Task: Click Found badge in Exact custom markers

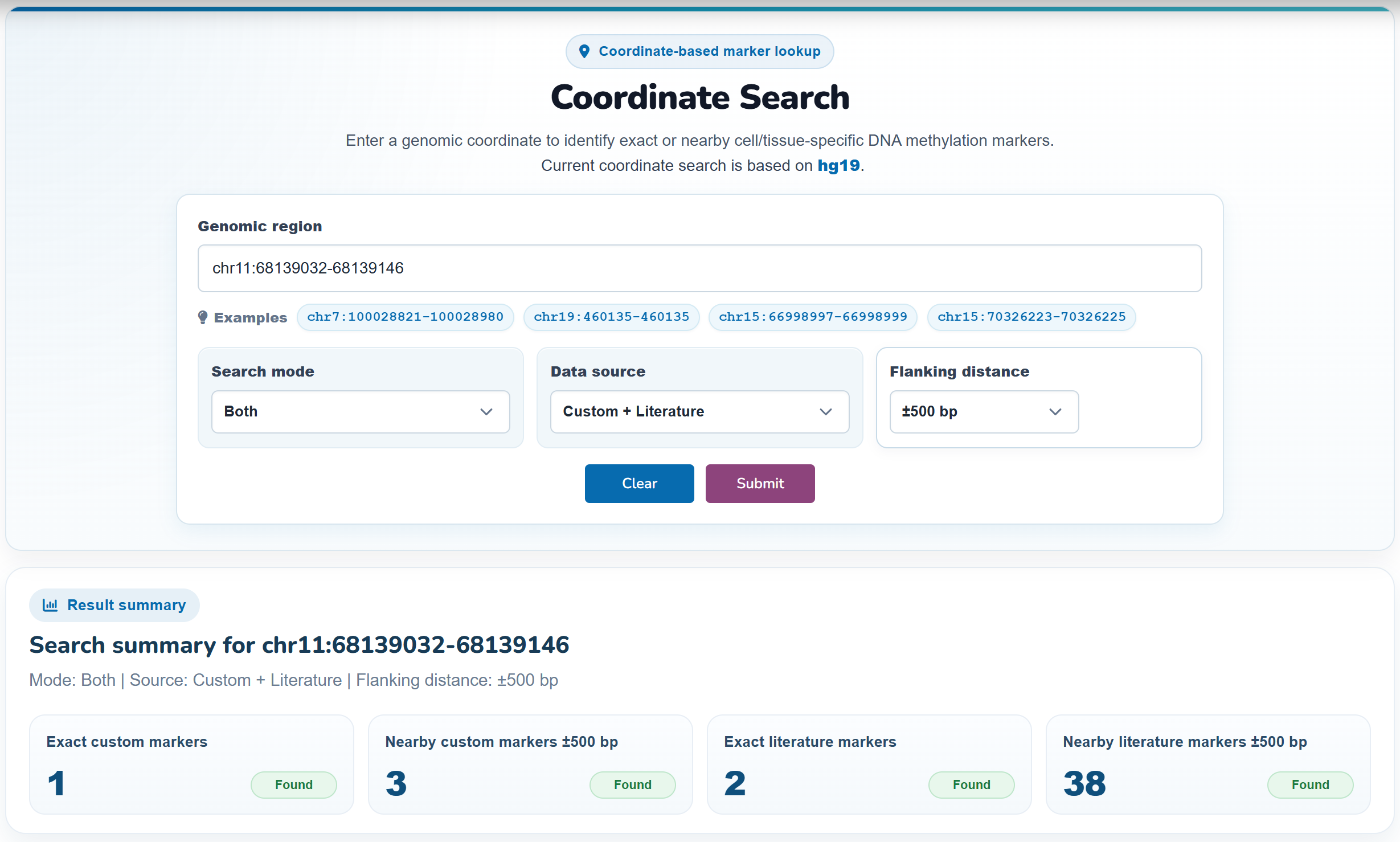Action: (x=294, y=784)
